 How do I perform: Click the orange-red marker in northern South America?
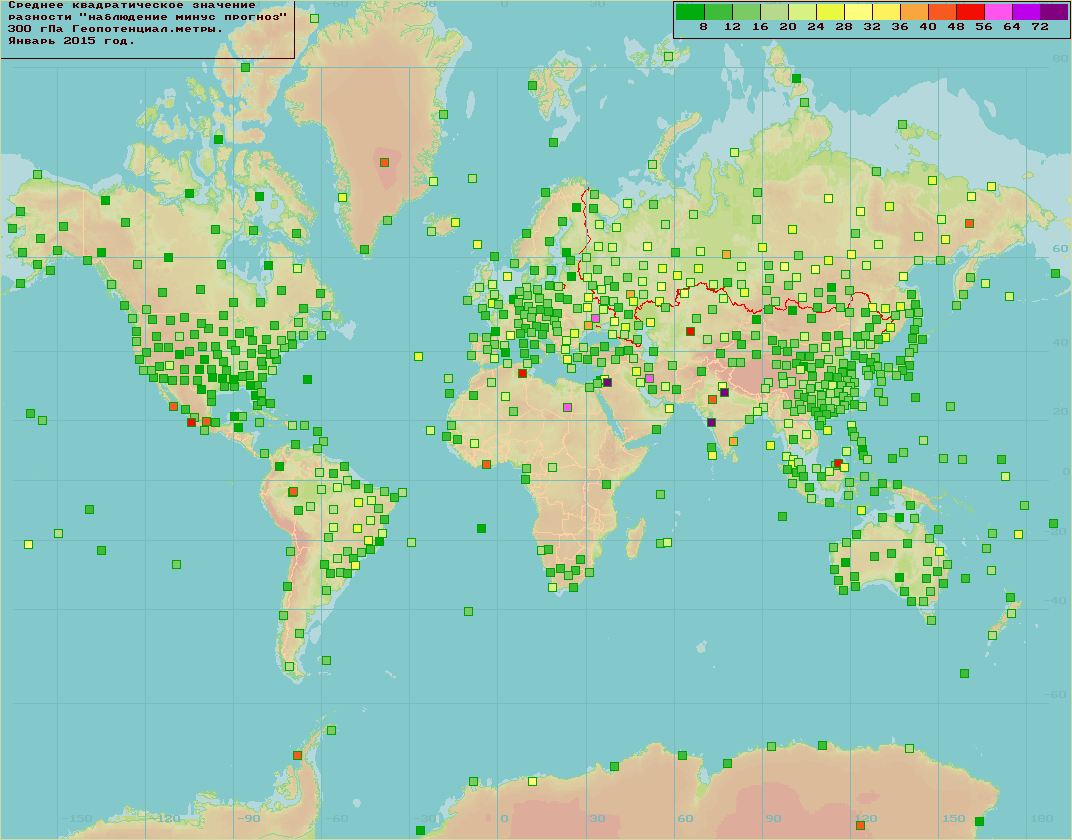click(293, 491)
